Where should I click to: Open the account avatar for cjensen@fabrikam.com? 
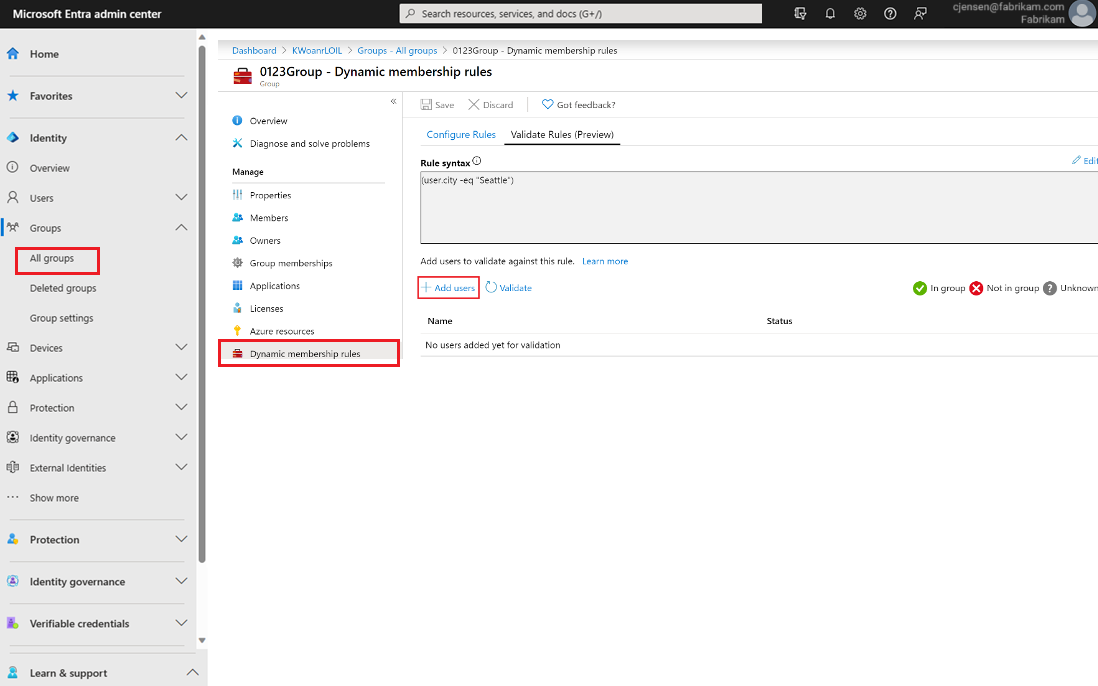pyautogui.click(x=1083, y=13)
